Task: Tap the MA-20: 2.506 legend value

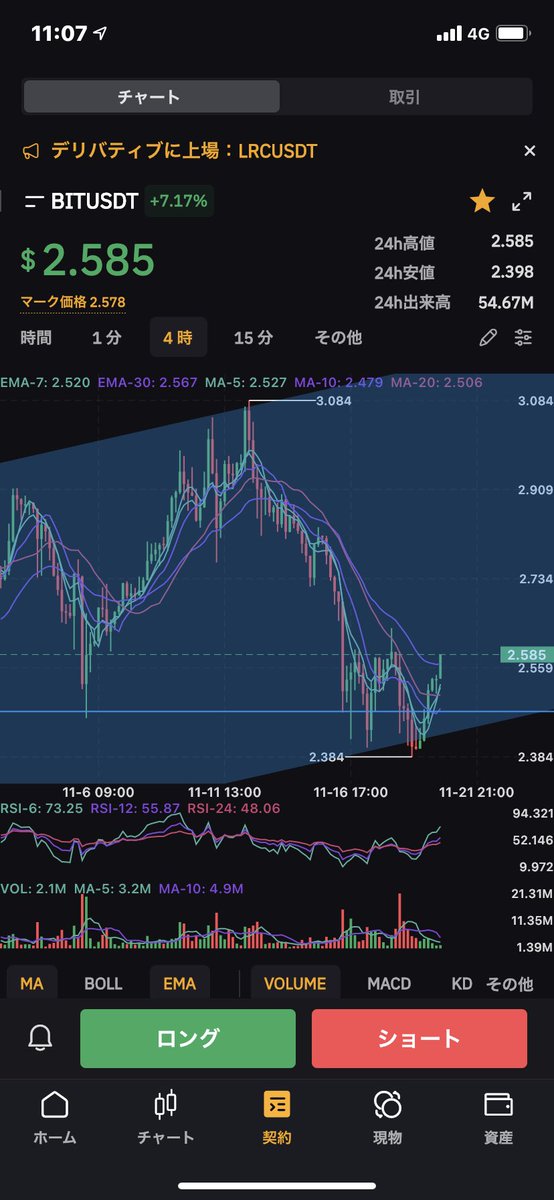Action: [437, 382]
